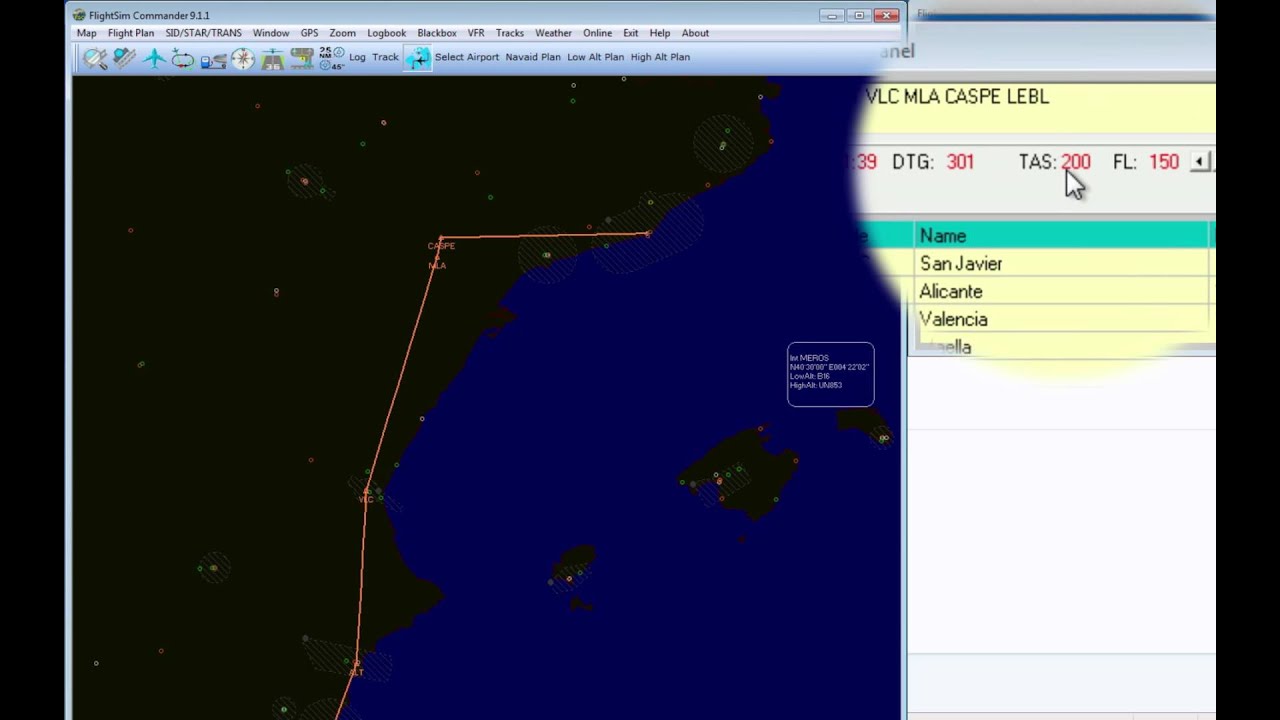Open the Zoom menu
This screenshot has height=720, width=1280.
[342, 33]
